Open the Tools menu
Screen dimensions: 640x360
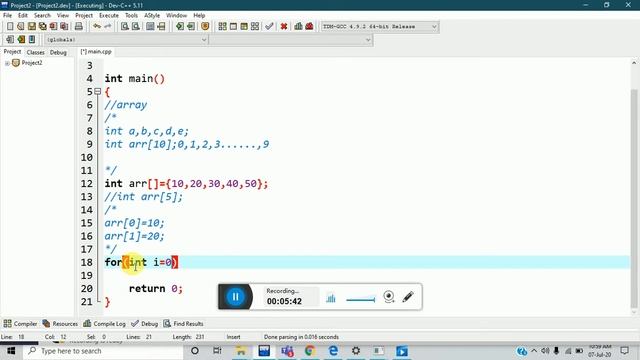click(131, 16)
